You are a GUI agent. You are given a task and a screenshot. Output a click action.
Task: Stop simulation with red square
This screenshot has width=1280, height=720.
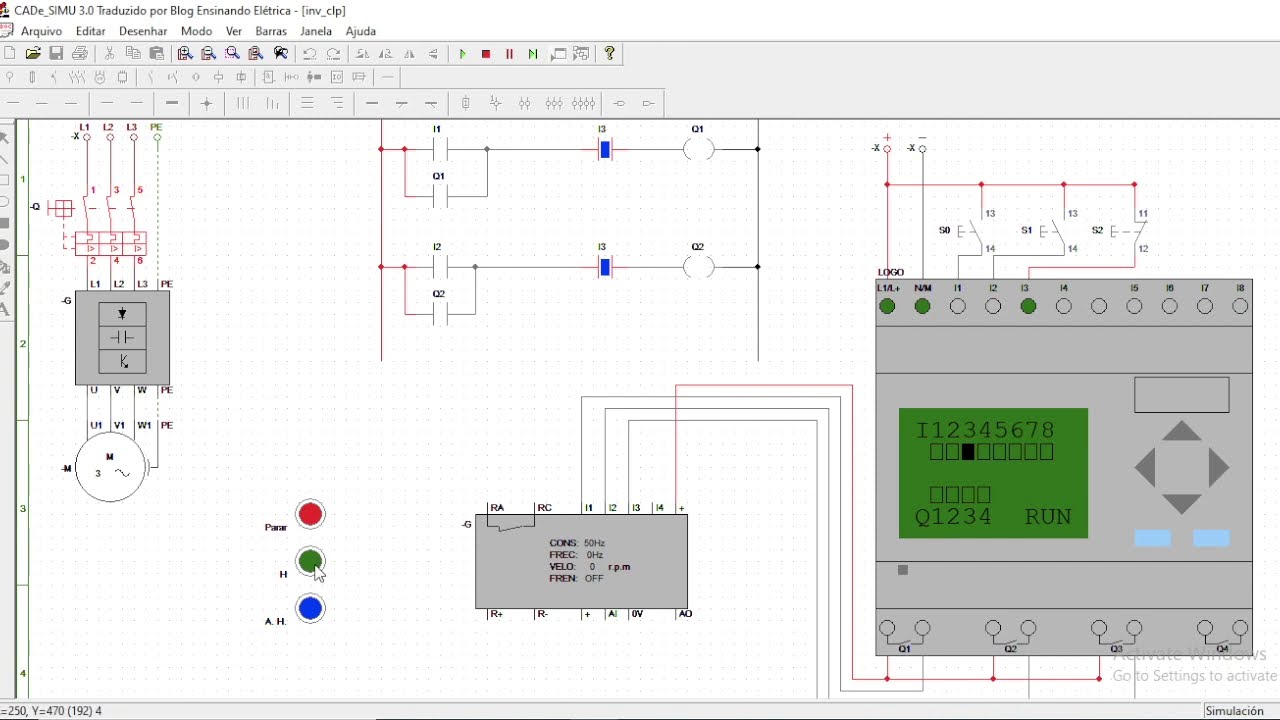(x=486, y=54)
